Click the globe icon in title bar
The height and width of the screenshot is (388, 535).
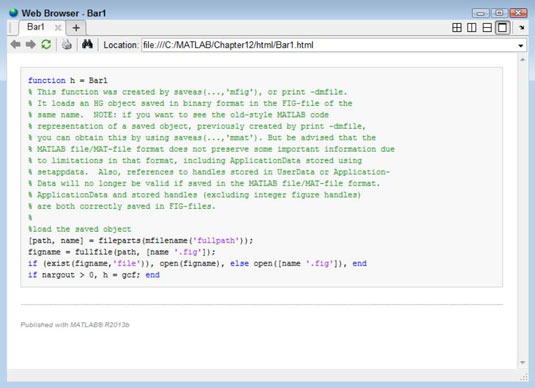point(14,13)
